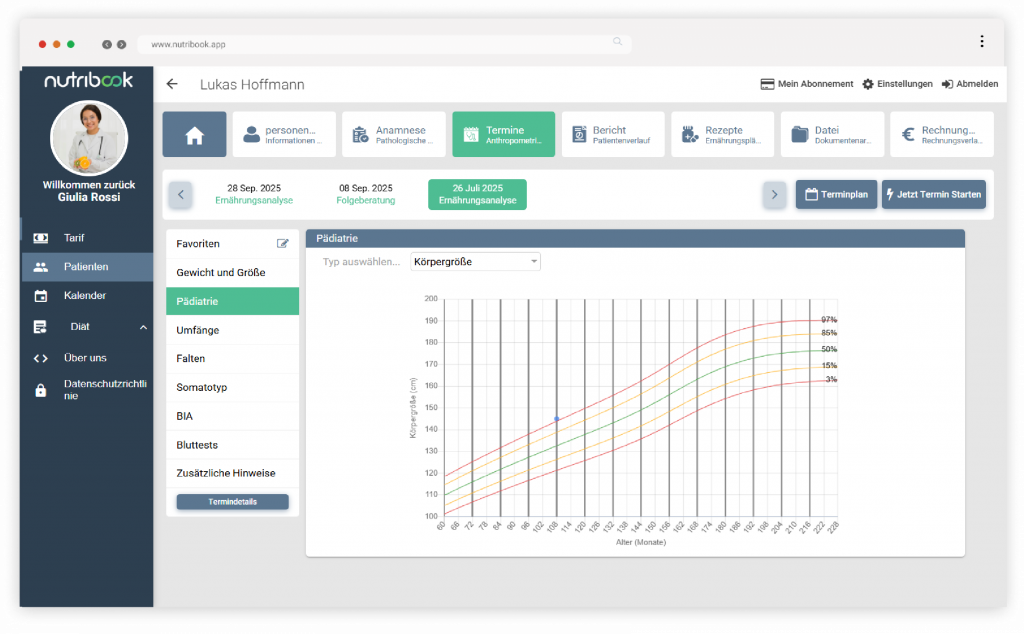Open the Körpergröße type dropdown

475,262
